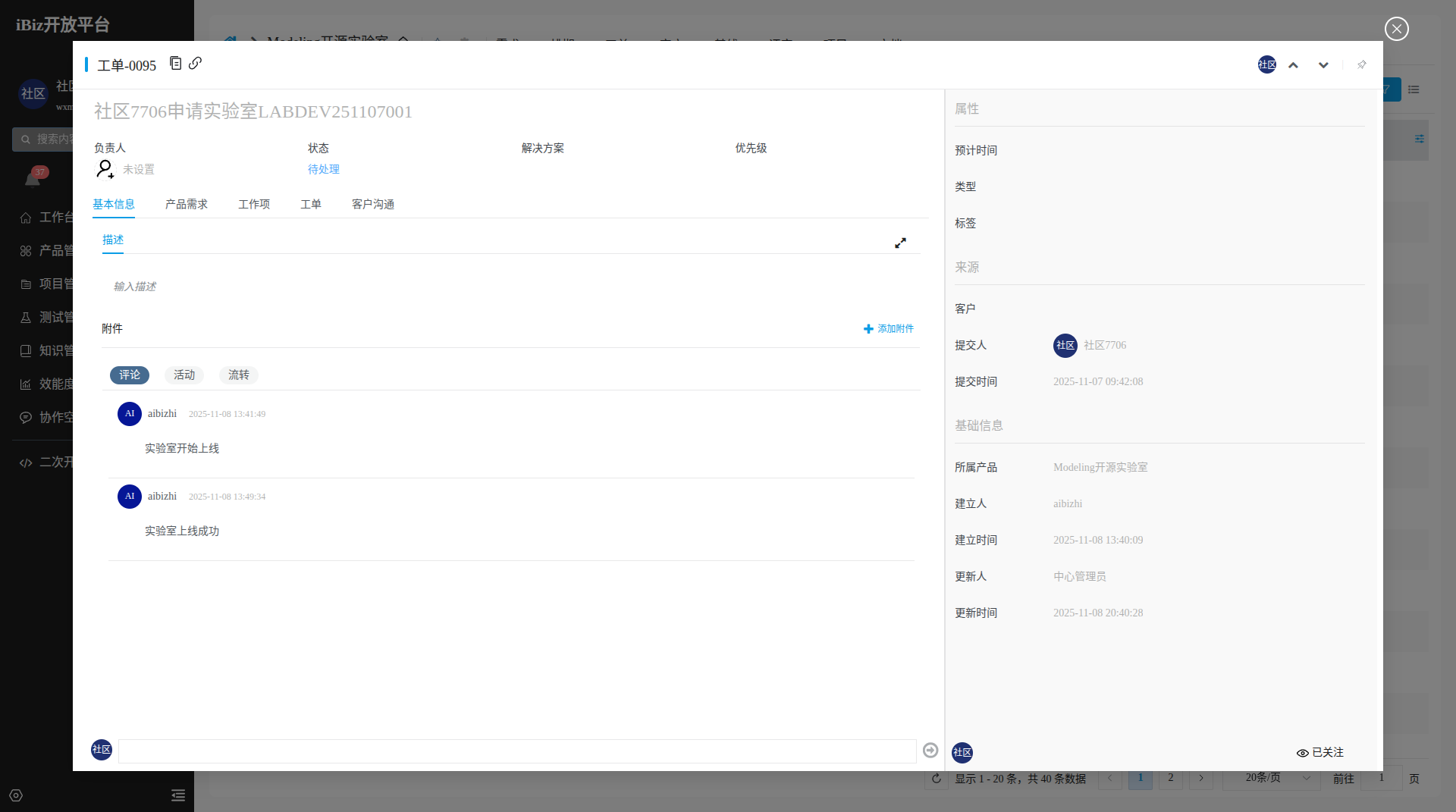
Task: Click the assignee add-person icon
Action: [105, 169]
